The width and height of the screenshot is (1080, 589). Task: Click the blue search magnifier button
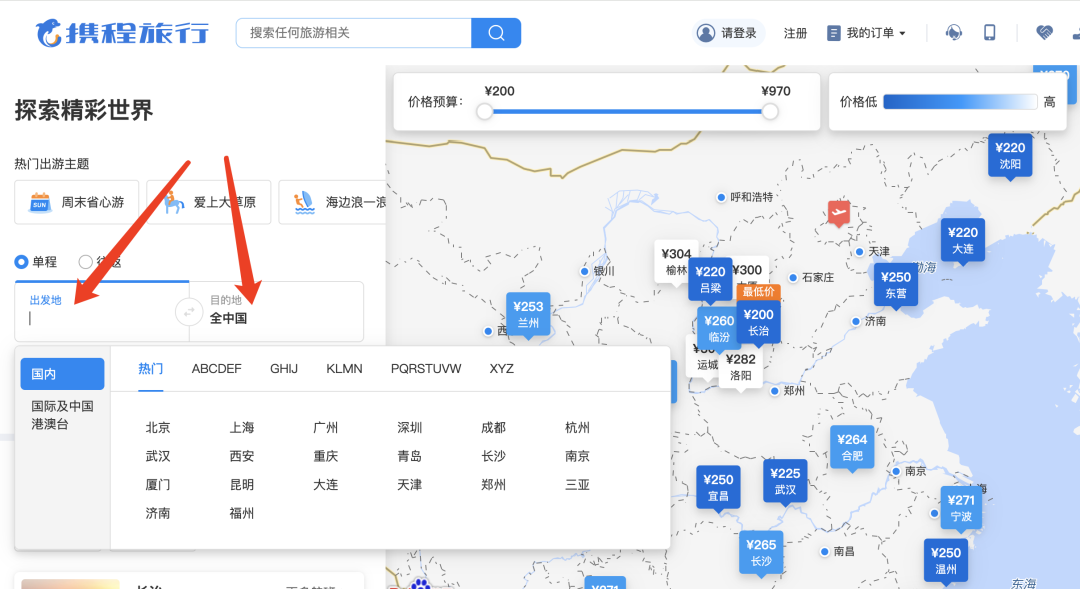[496, 33]
